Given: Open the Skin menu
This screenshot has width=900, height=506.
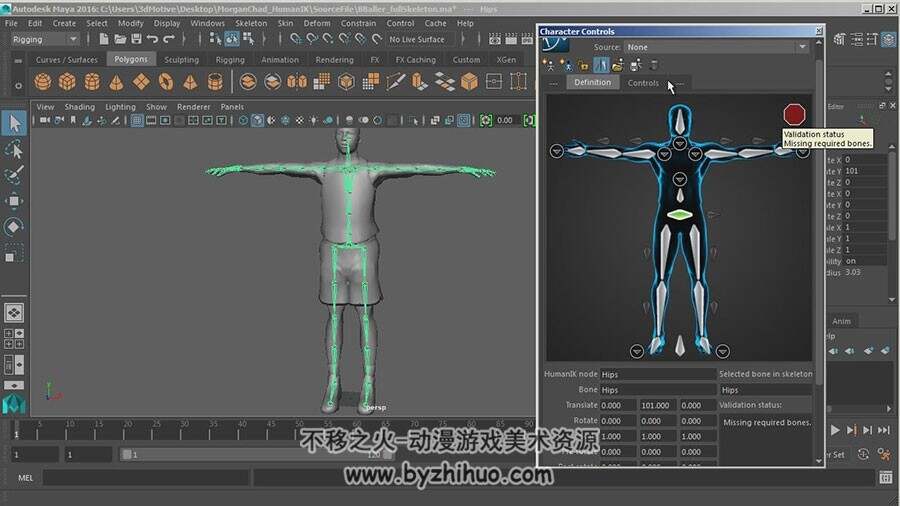Looking at the screenshot, I should [285, 24].
